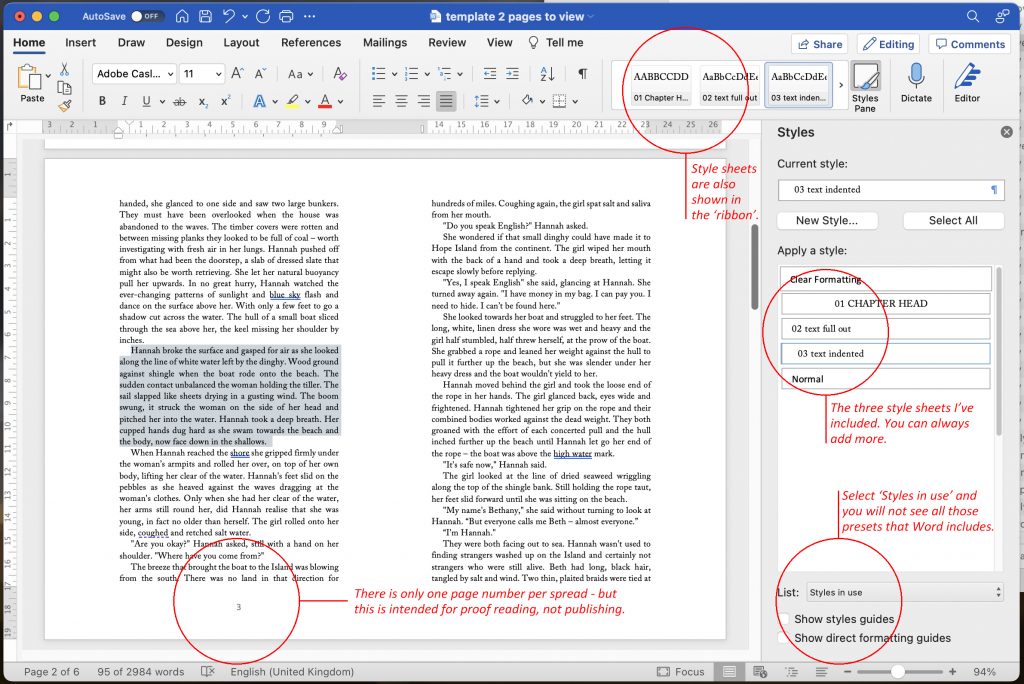Apply strikethrough formatting
The image size is (1024, 684).
coord(180,101)
